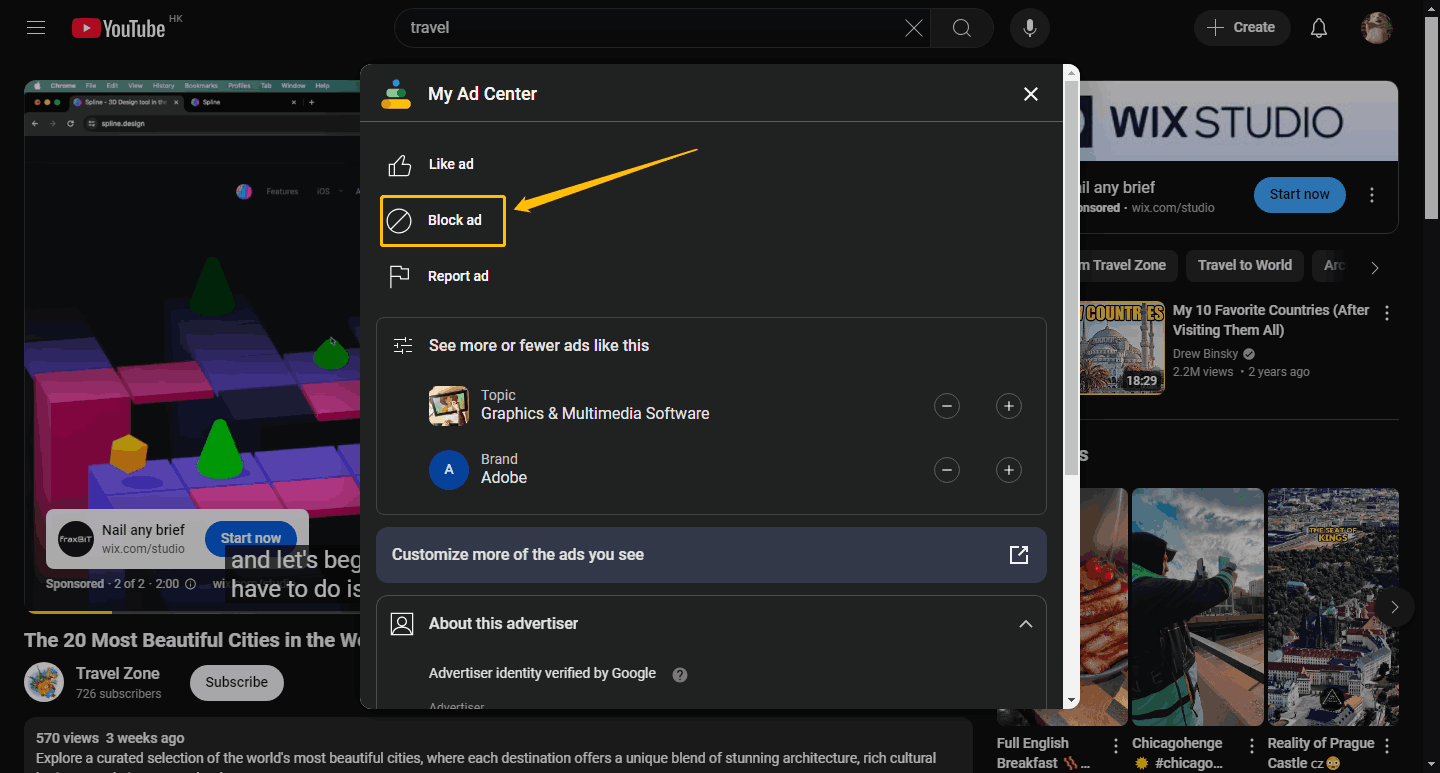This screenshot has width=1440, height=773.
Task: Select the Like ad option
Action: point(431,164)
